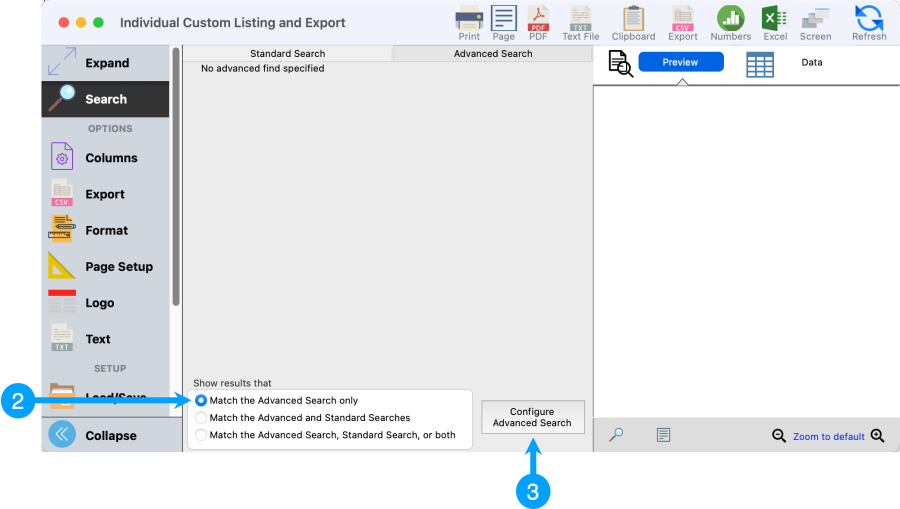
Task: Switch to the Standard Search tab
Action: click(x=287, y=54)
